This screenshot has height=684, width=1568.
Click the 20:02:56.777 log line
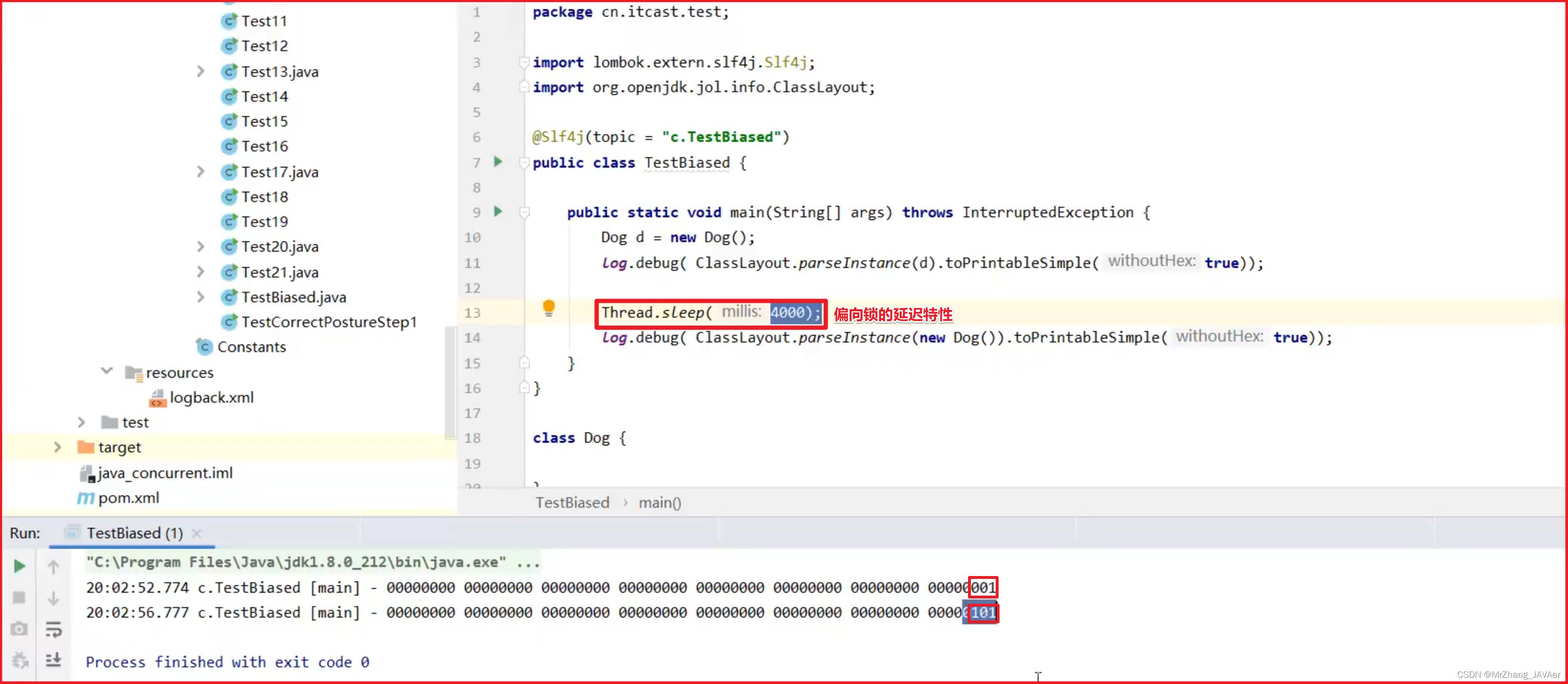pos(540,612)
